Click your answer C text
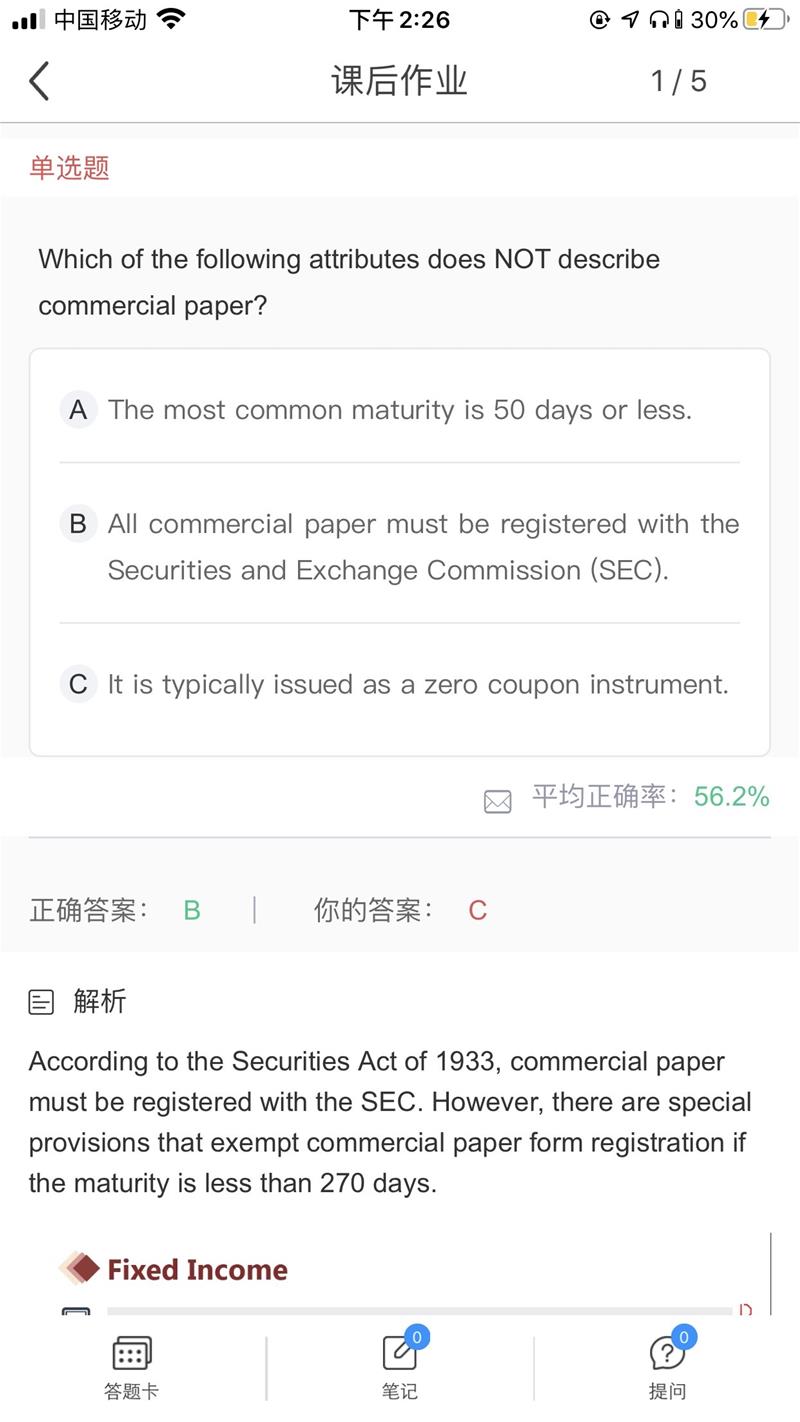This screenshot has height=1422, width=800. pos(477,910)
